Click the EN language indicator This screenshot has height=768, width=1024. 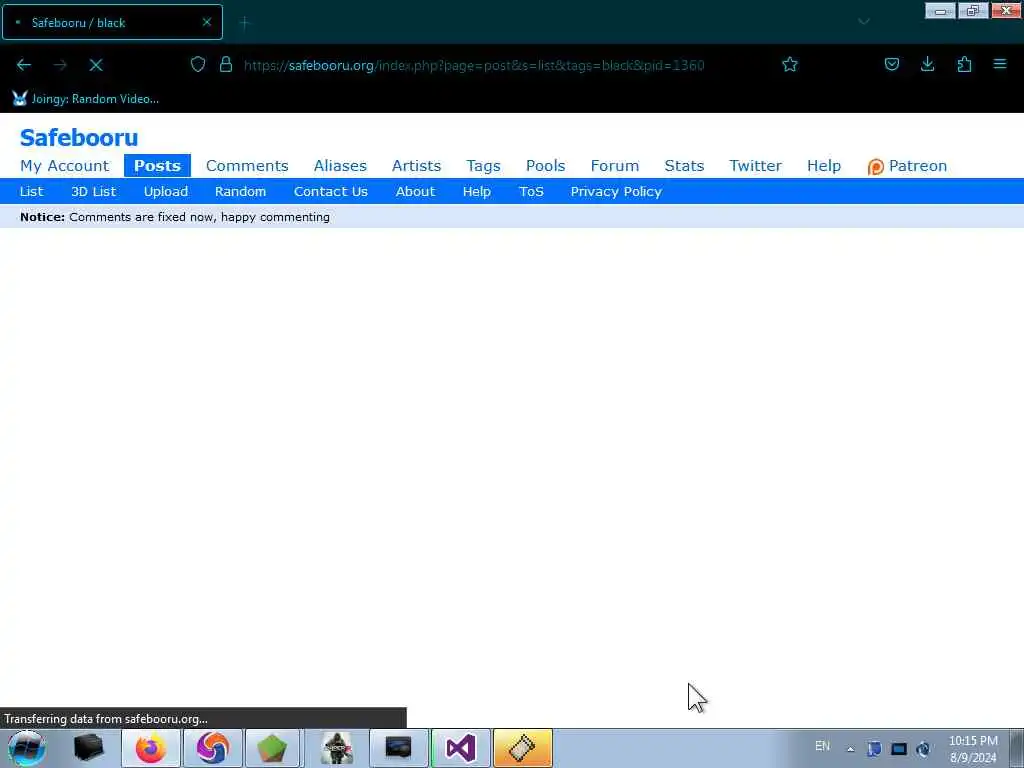822,746
